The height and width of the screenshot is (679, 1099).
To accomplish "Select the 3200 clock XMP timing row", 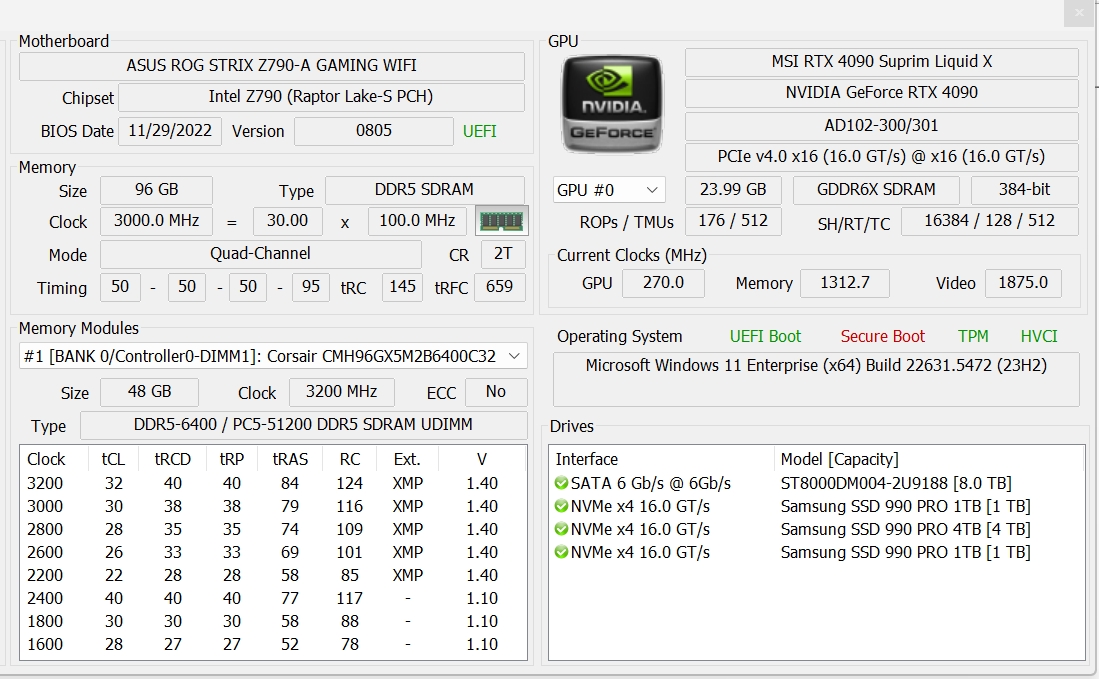I will tap(273, 483).
